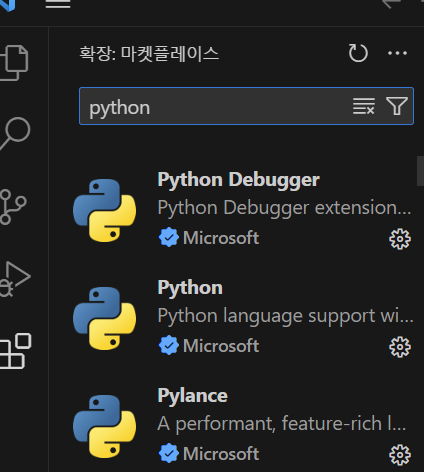Click the verified badge of Pylance publisher
The image size is (424, 472).
tap(169, 453)
